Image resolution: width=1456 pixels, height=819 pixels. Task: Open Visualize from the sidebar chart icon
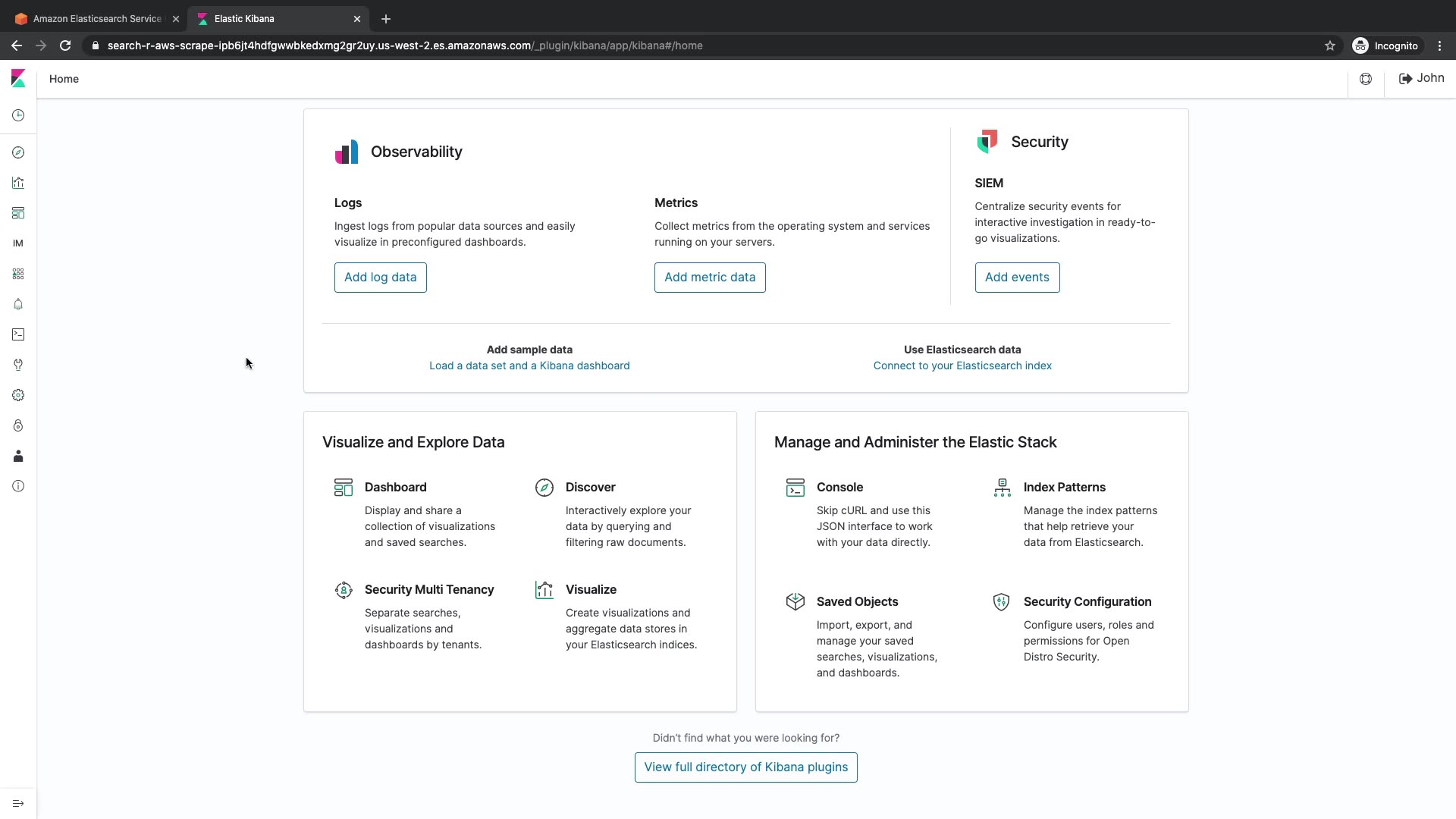tap(18, 183)
